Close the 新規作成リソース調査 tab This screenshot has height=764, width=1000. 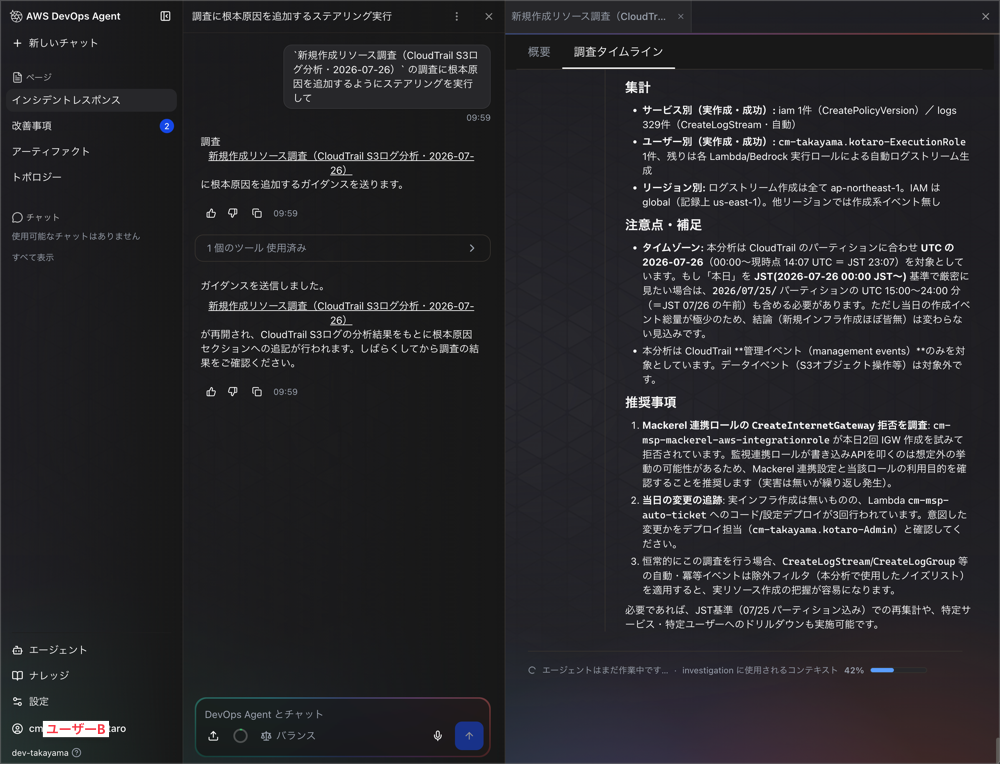pos(680,17)
